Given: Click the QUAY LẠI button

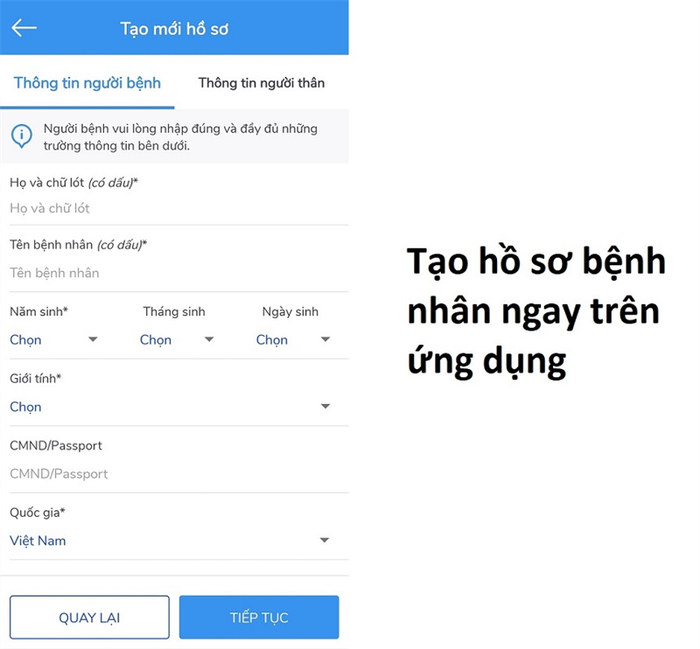Looking at the screenshot, I should coord(89,617).
